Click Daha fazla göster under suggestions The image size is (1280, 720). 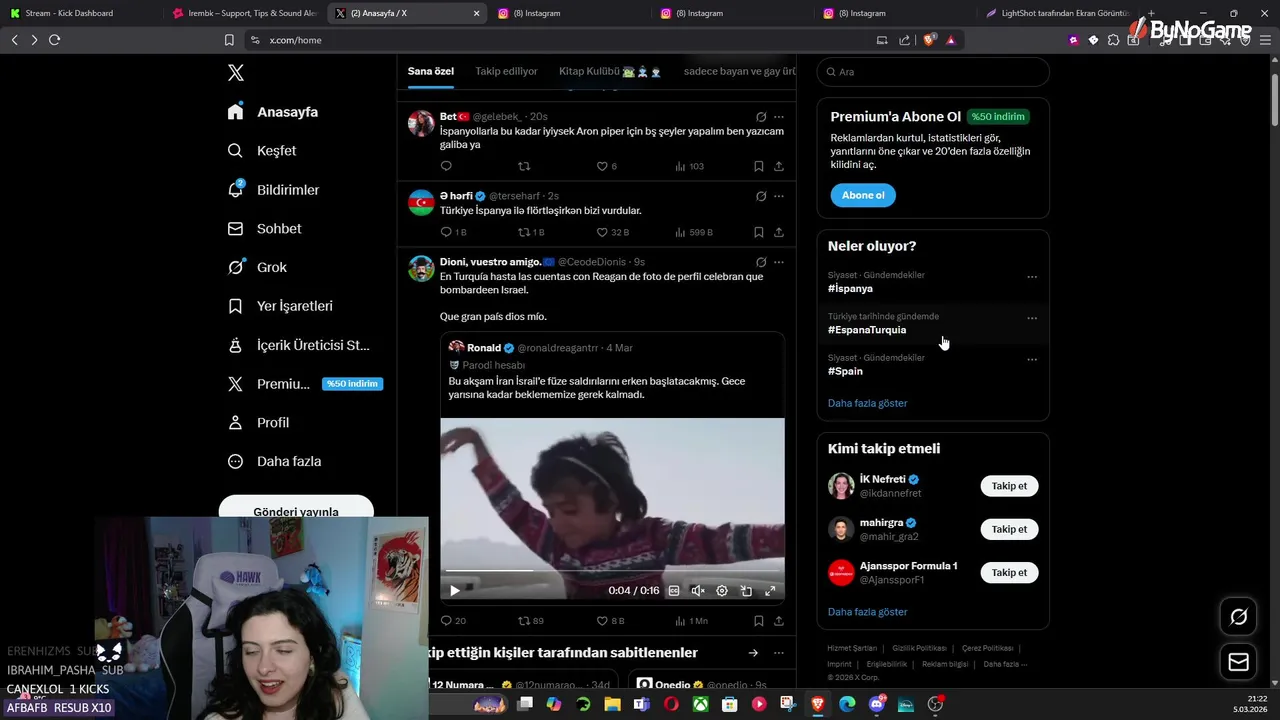(868, 612)
